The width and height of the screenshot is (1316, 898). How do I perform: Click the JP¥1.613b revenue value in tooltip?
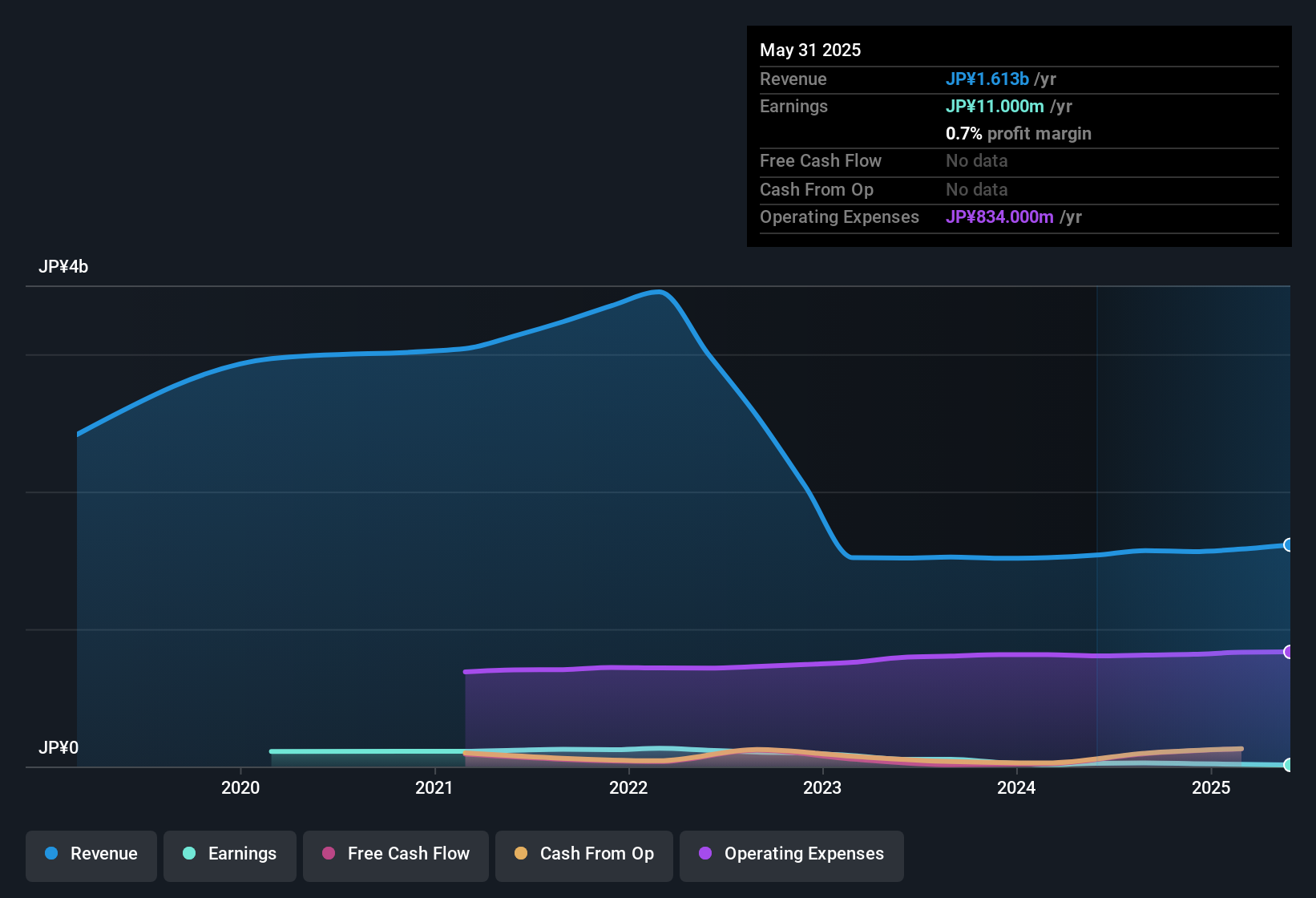click(987, 79)
